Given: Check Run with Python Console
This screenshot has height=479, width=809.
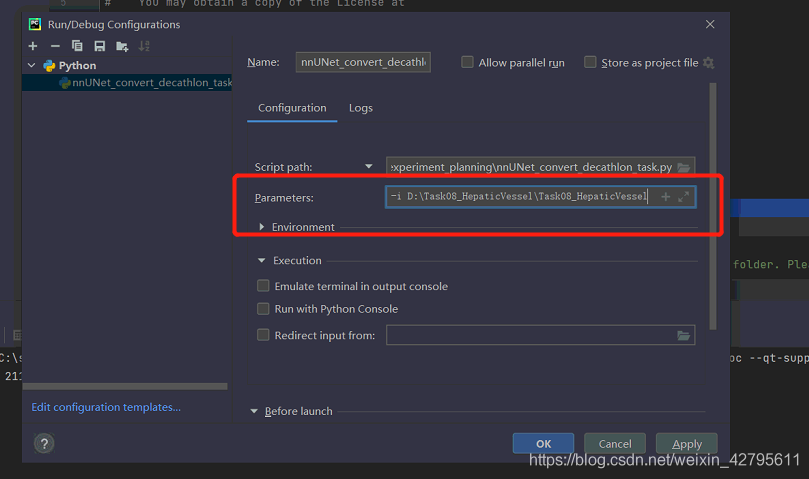Looking at the screenshot, I should pos(263,309).
